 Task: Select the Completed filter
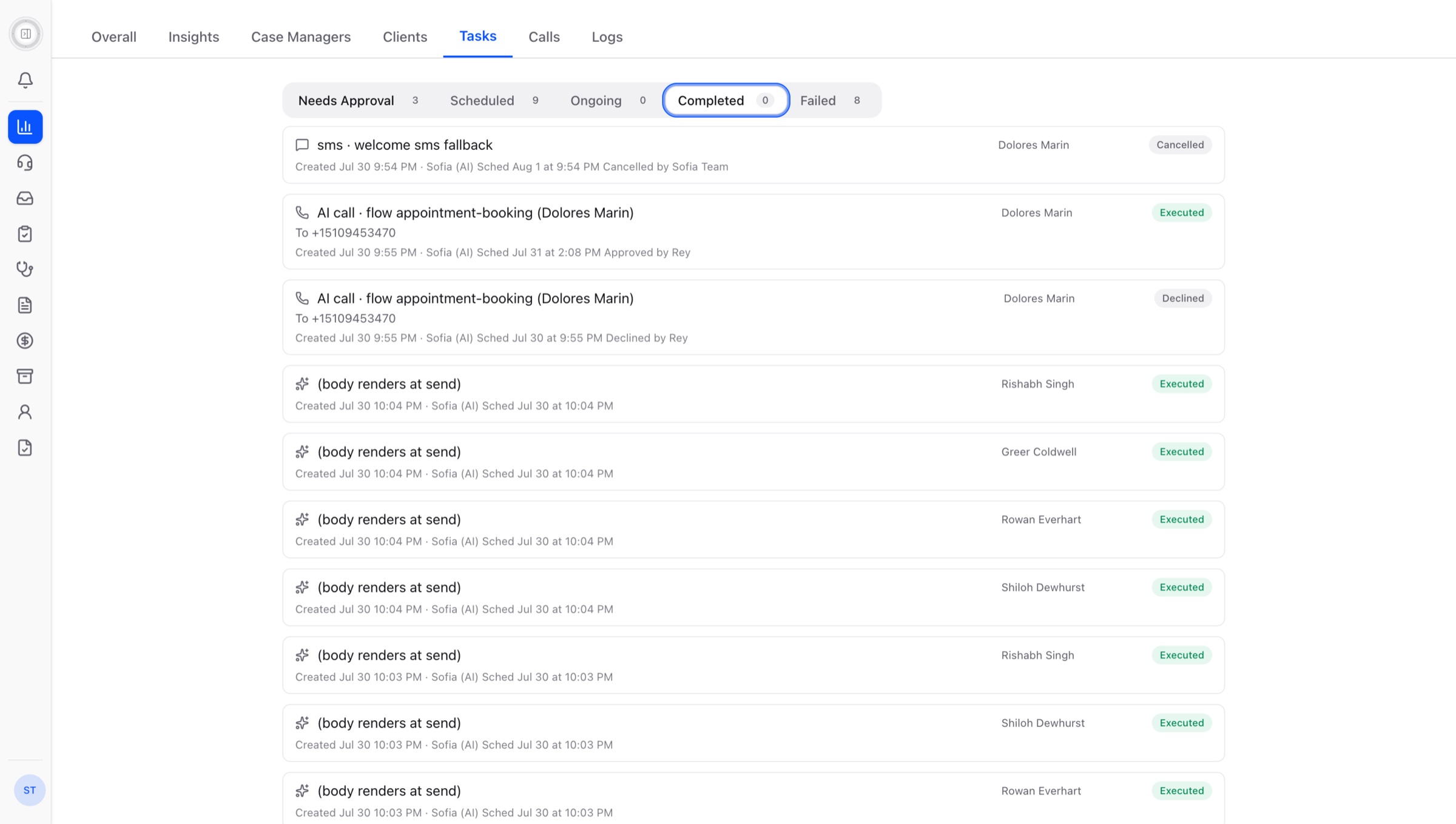[x=726, y=101]
